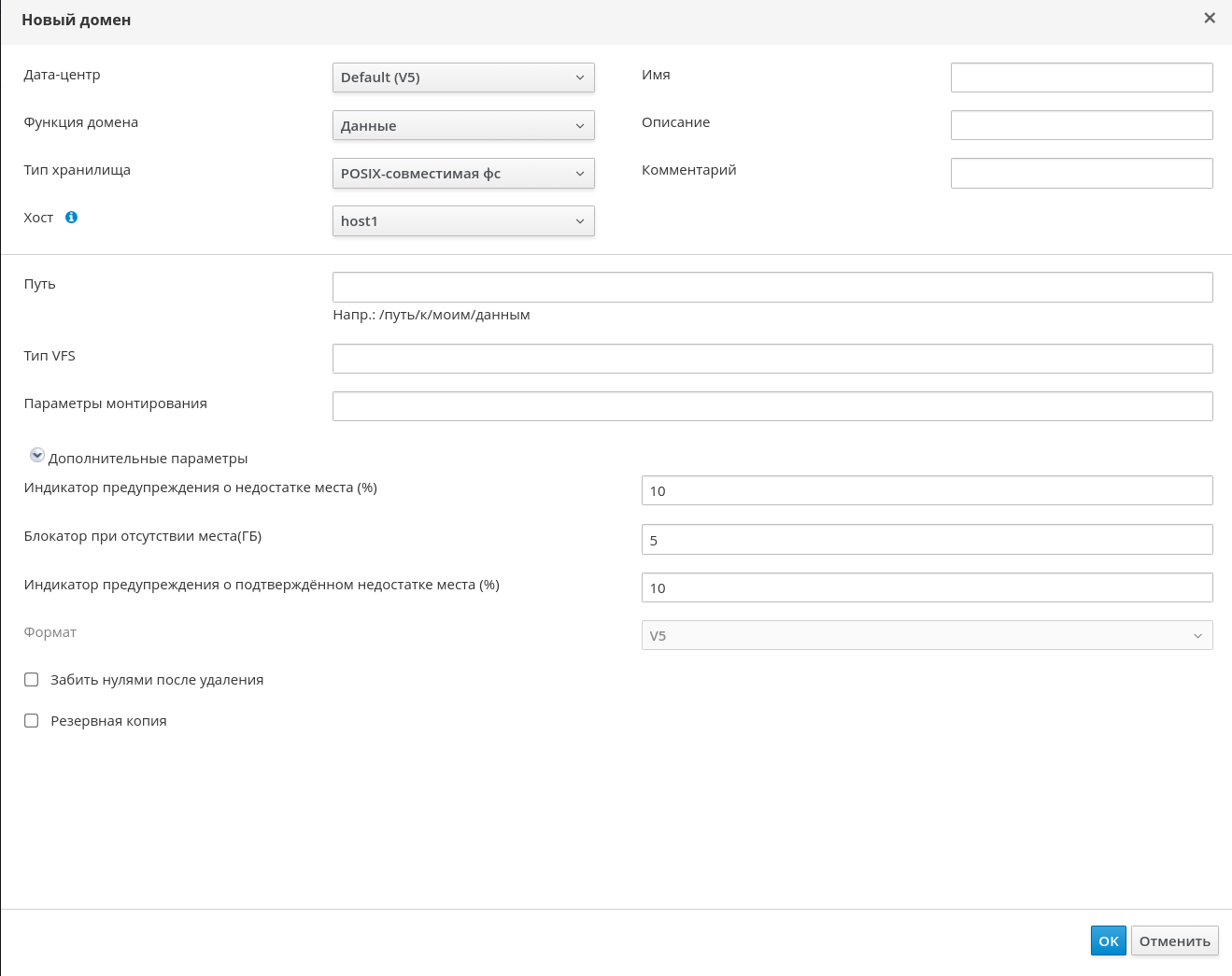The width and height of the screenshot is (1232, 976).
Task: Click into the Описание field
Action: [x=1082, y=125]
